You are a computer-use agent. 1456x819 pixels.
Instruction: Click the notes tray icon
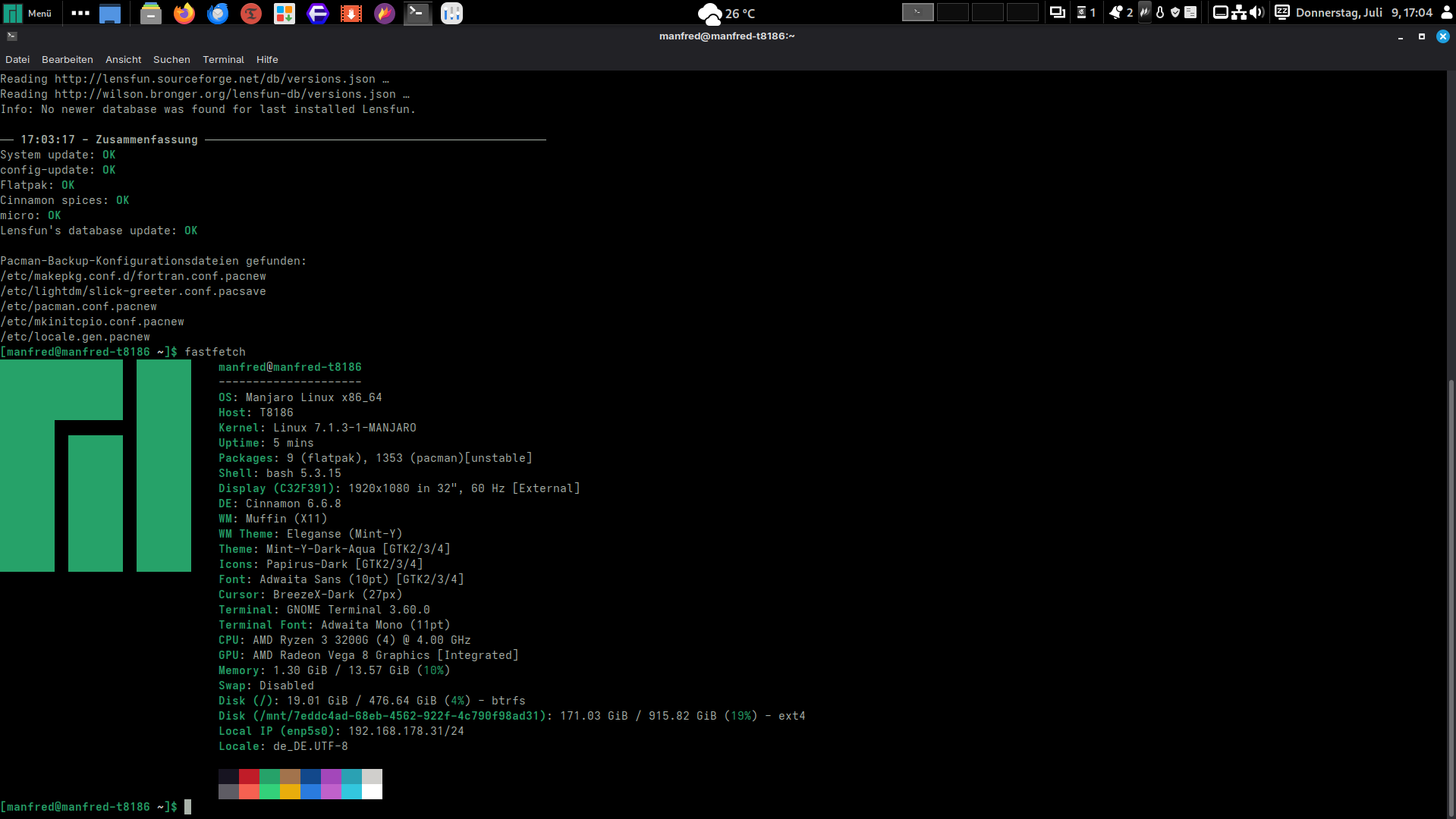tap(1190, 12)
